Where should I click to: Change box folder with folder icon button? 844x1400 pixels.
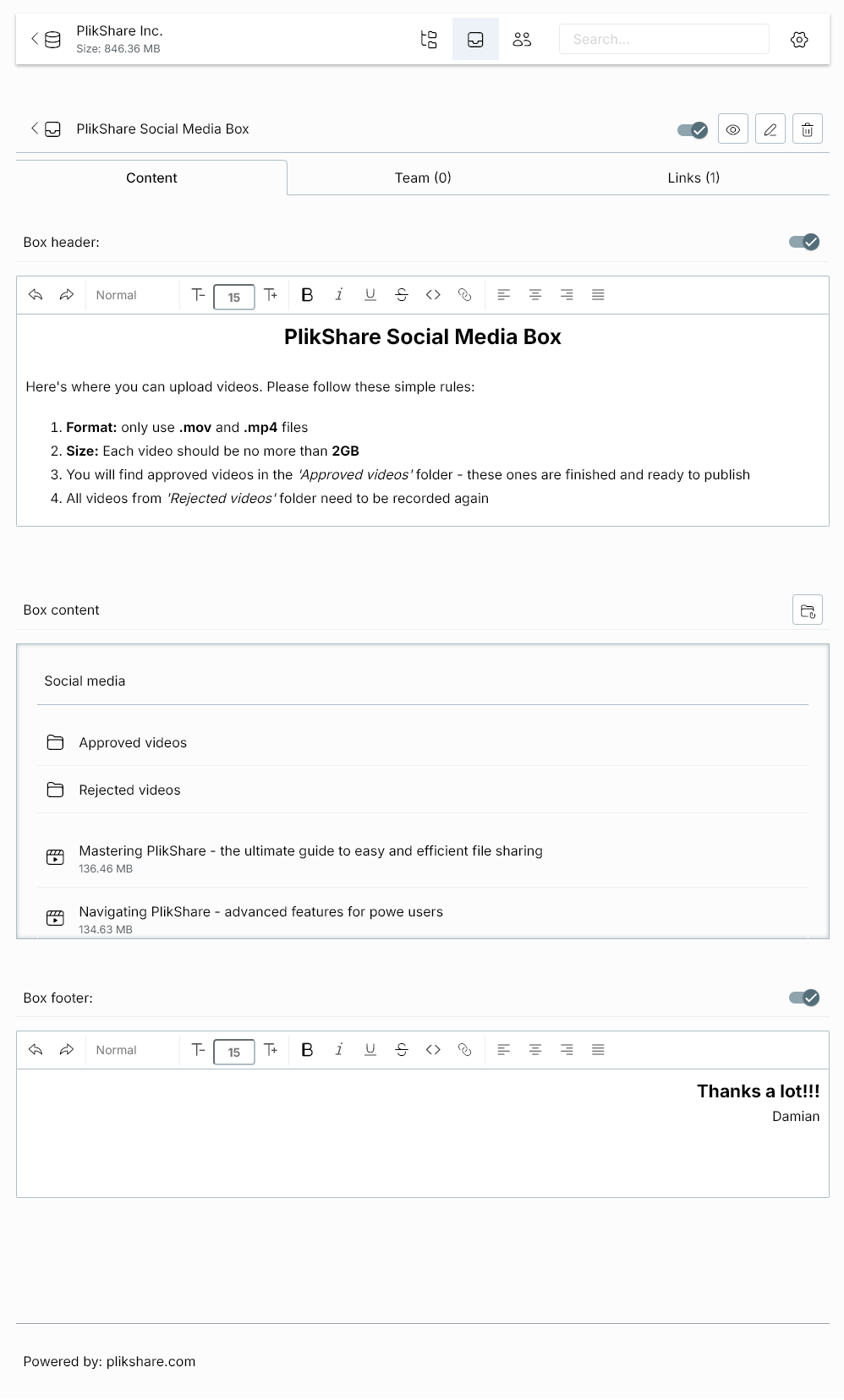808,610
